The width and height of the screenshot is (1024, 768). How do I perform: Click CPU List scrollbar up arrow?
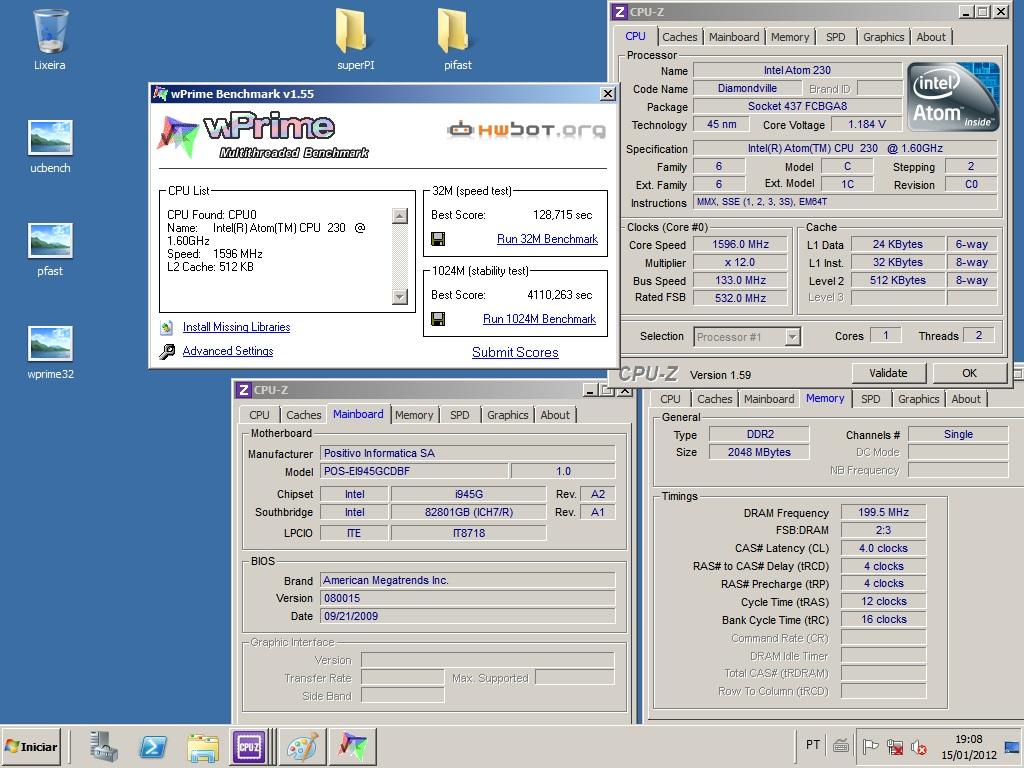[400, 216]
